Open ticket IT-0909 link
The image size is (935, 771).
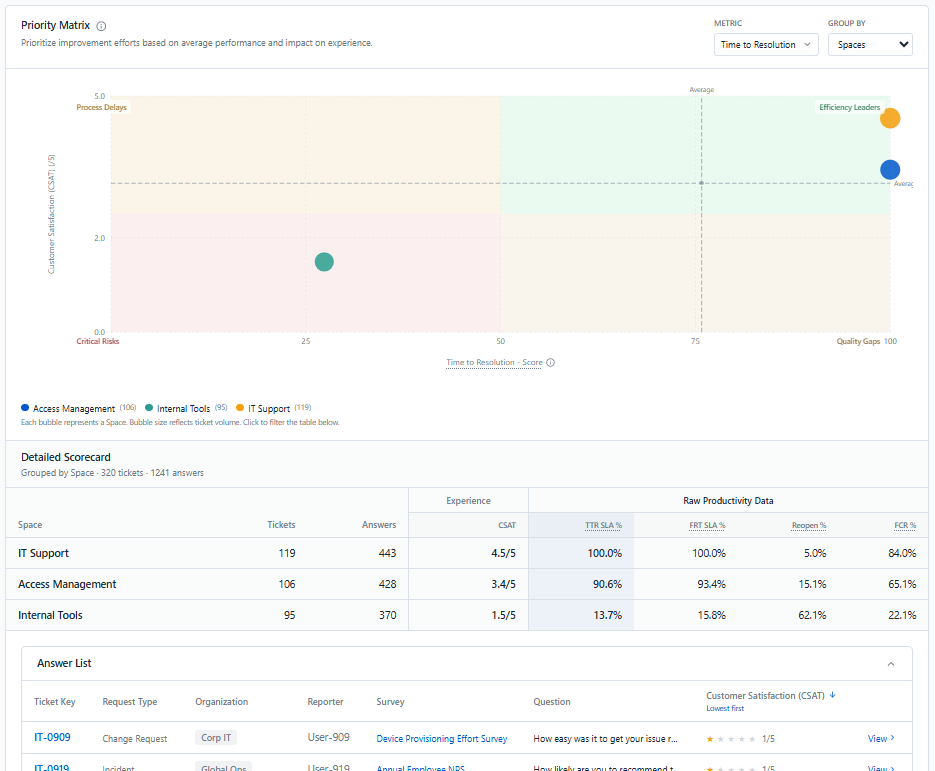point(52,738)
